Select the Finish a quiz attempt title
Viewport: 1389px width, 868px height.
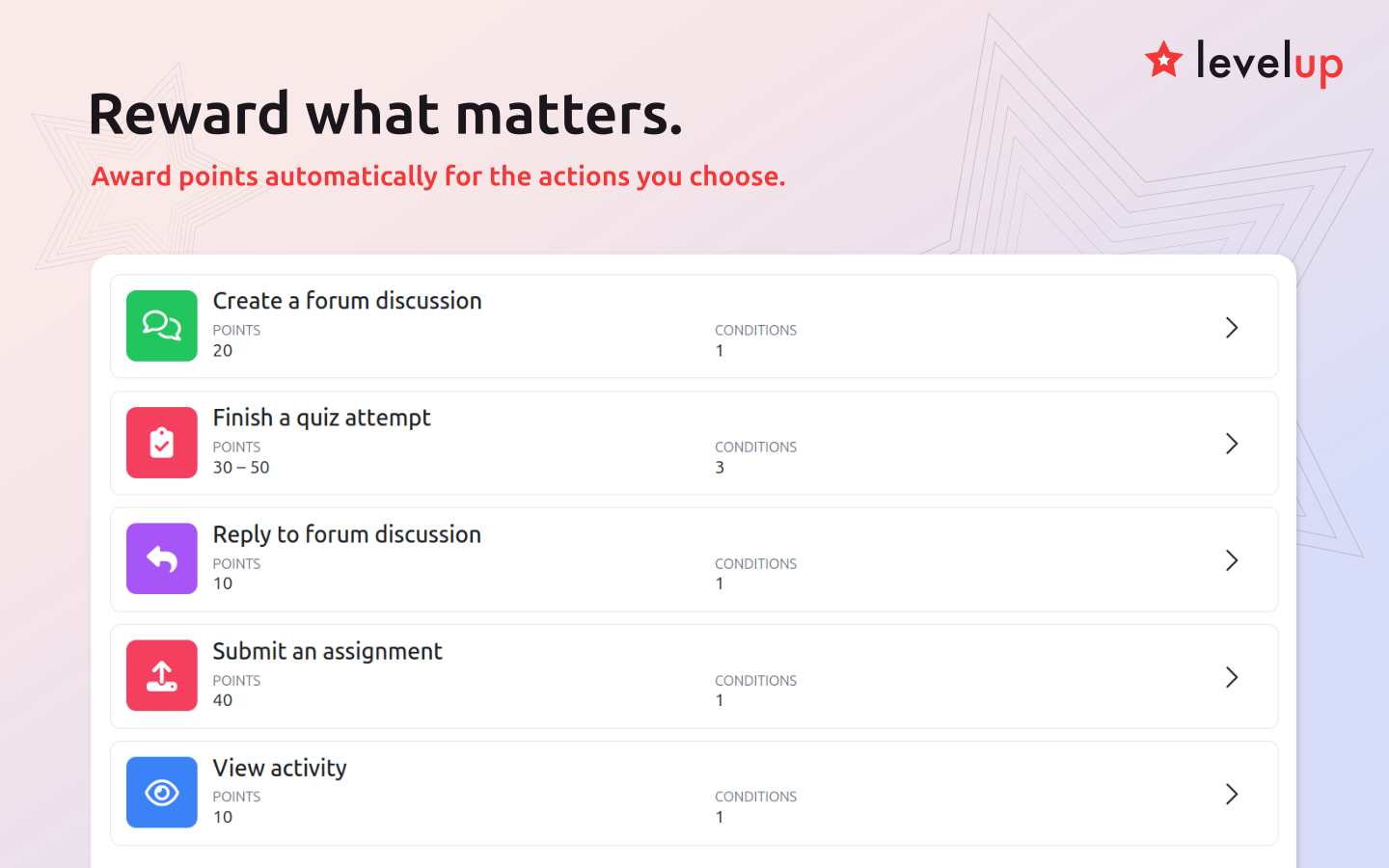pos(321,418)
